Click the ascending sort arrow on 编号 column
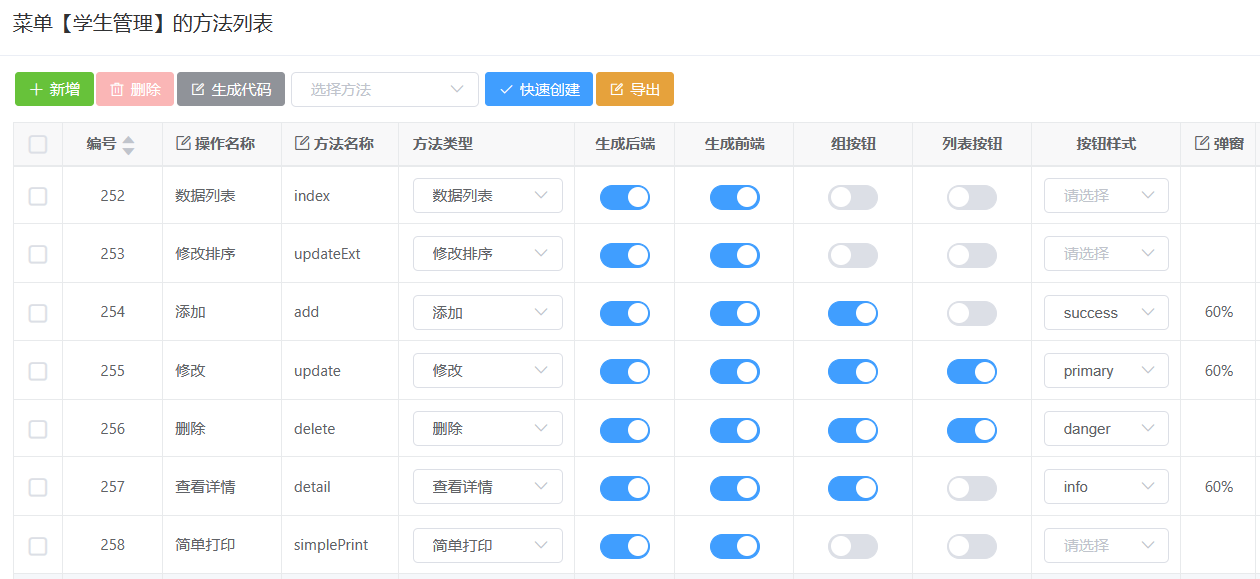This screenshot has height=579, width=1260. click(128, 138)
